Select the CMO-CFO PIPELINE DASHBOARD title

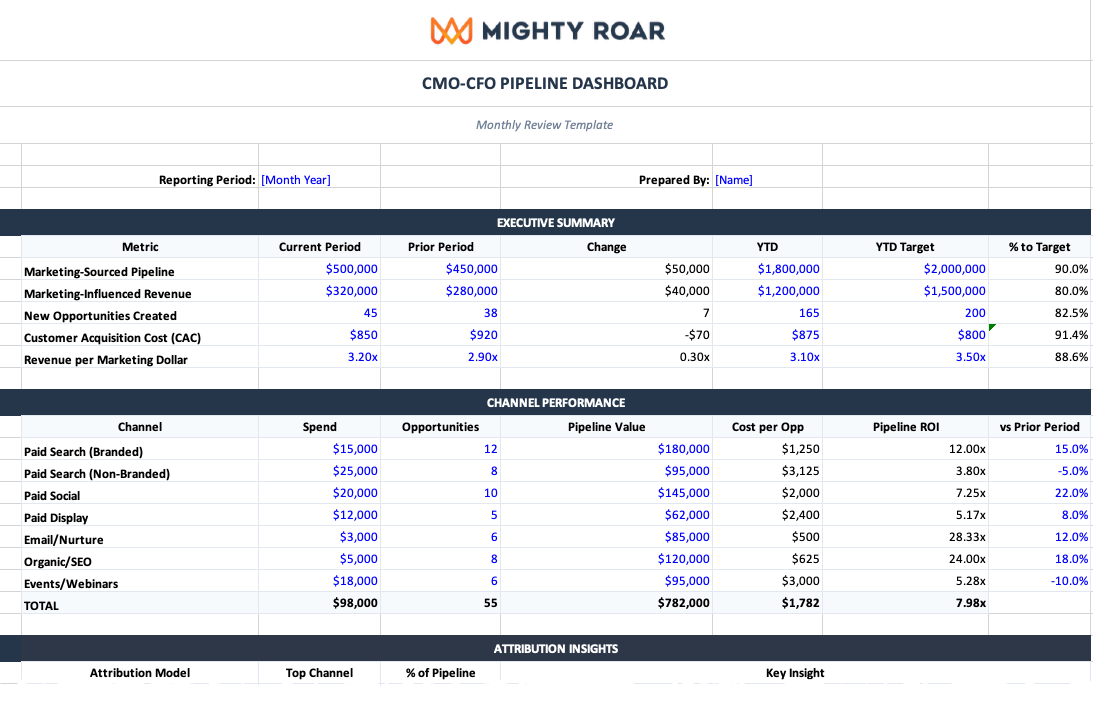546,83
